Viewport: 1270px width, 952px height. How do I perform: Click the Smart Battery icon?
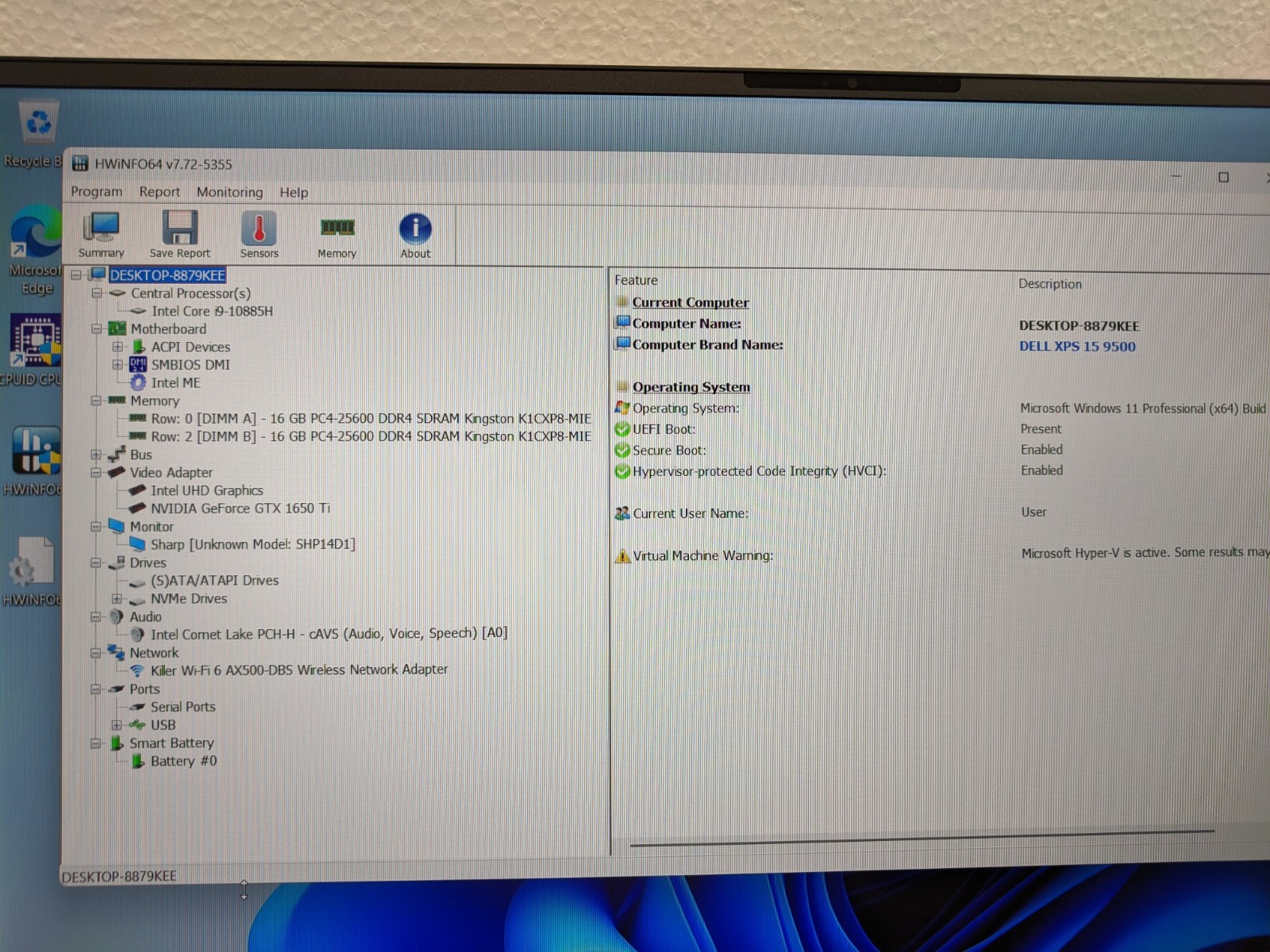pos(117,743)
